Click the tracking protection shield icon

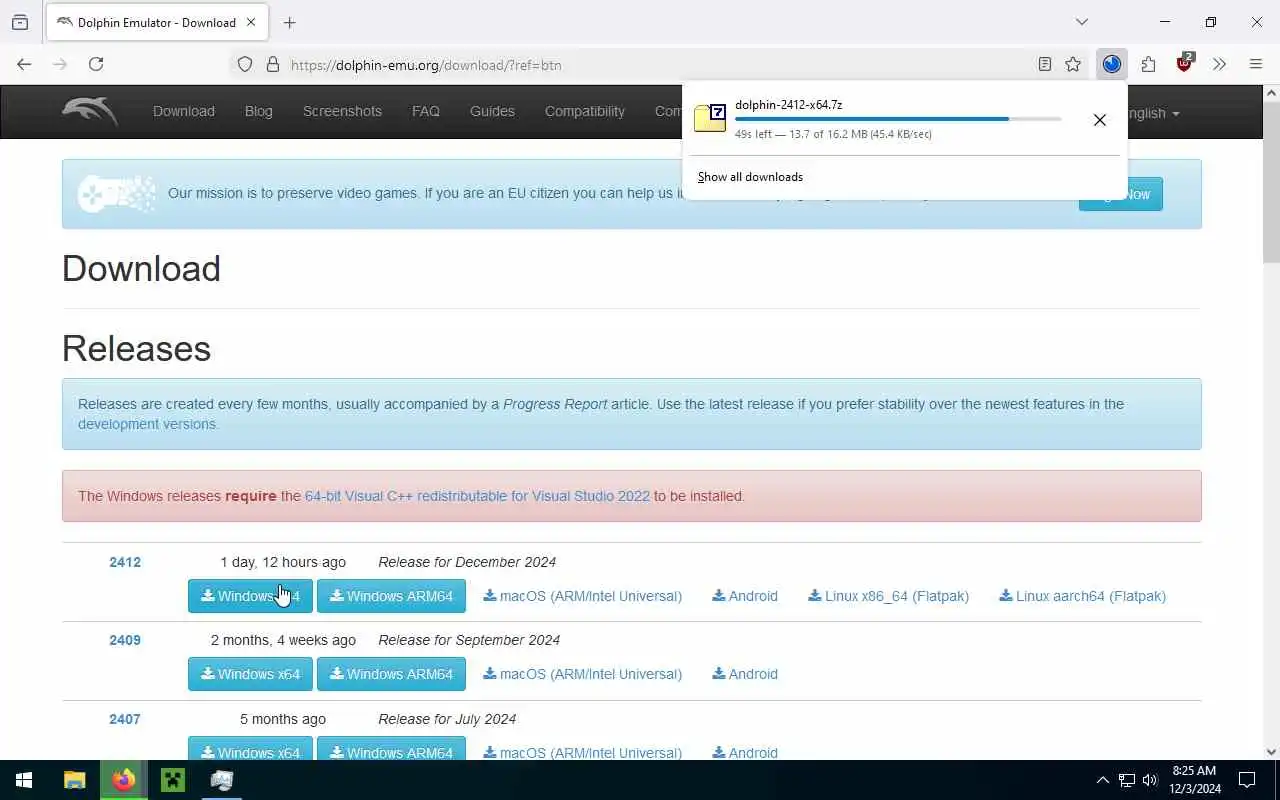245,64
